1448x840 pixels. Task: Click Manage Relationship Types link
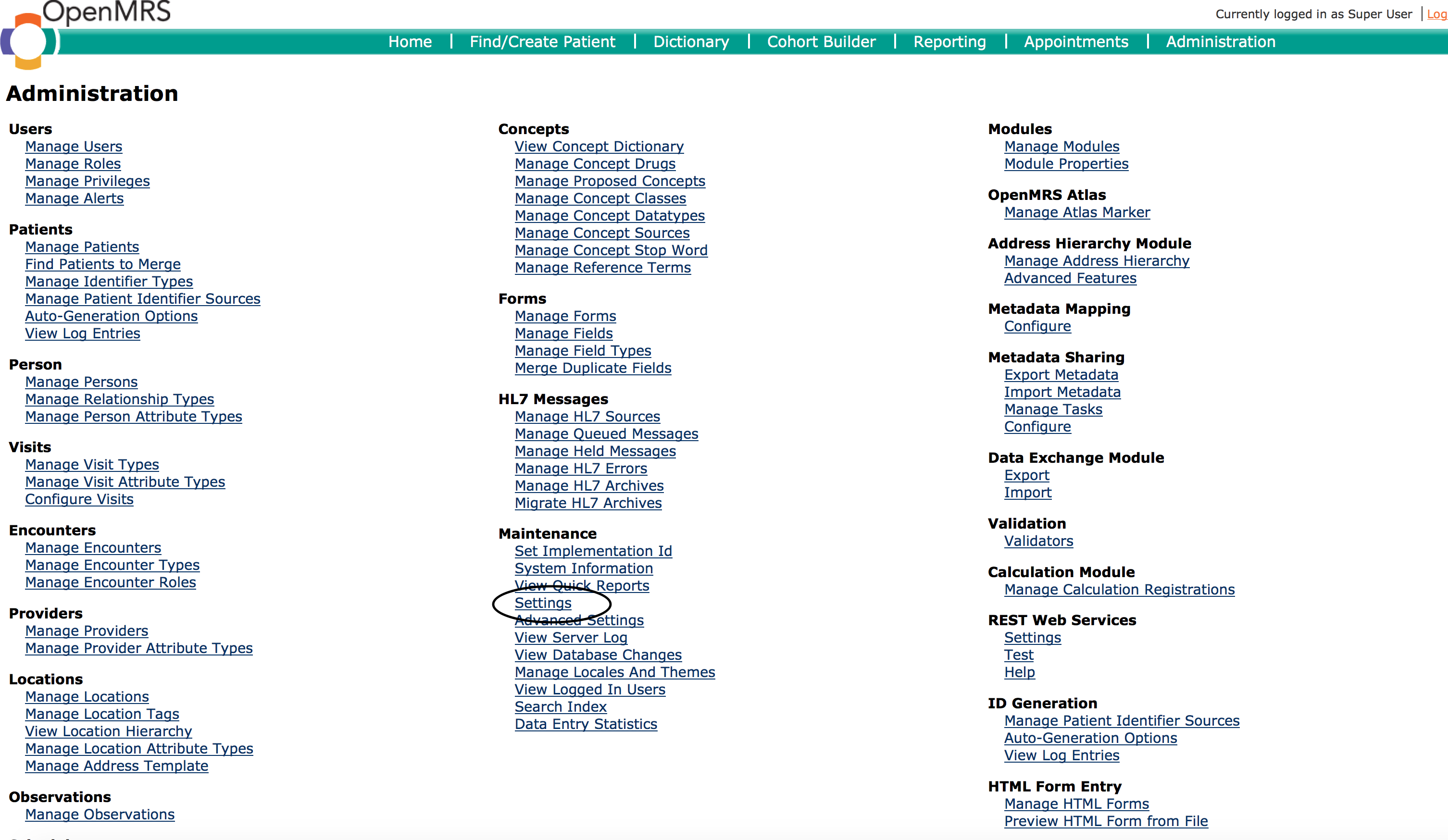[x=120, y=399]
